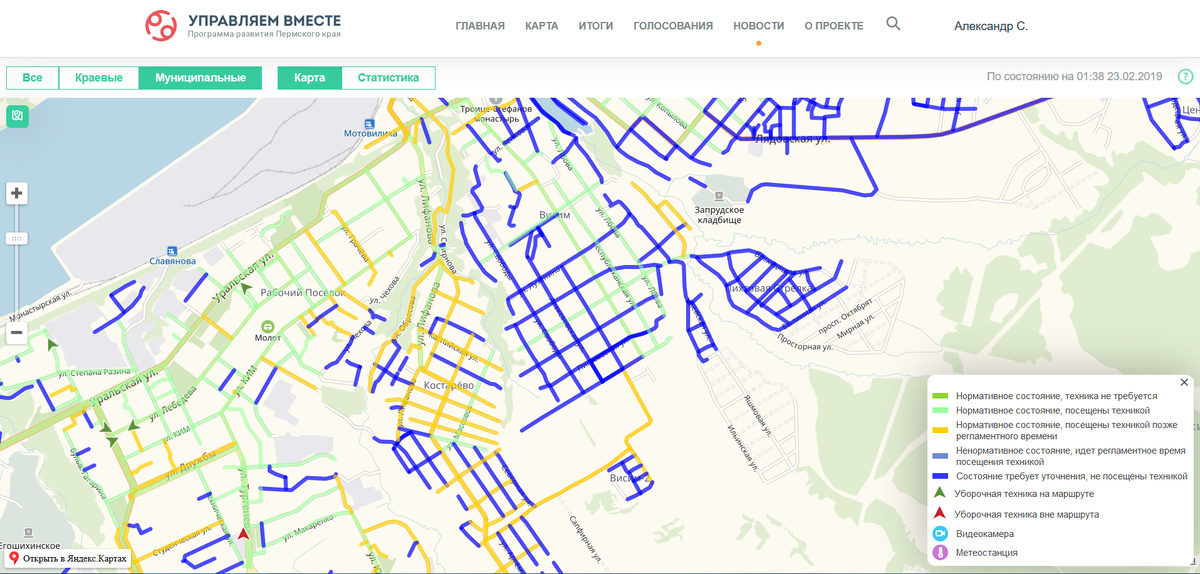Open the Александр С. user profile
This screenshot has width=1200, height=574.
(991, 26)
